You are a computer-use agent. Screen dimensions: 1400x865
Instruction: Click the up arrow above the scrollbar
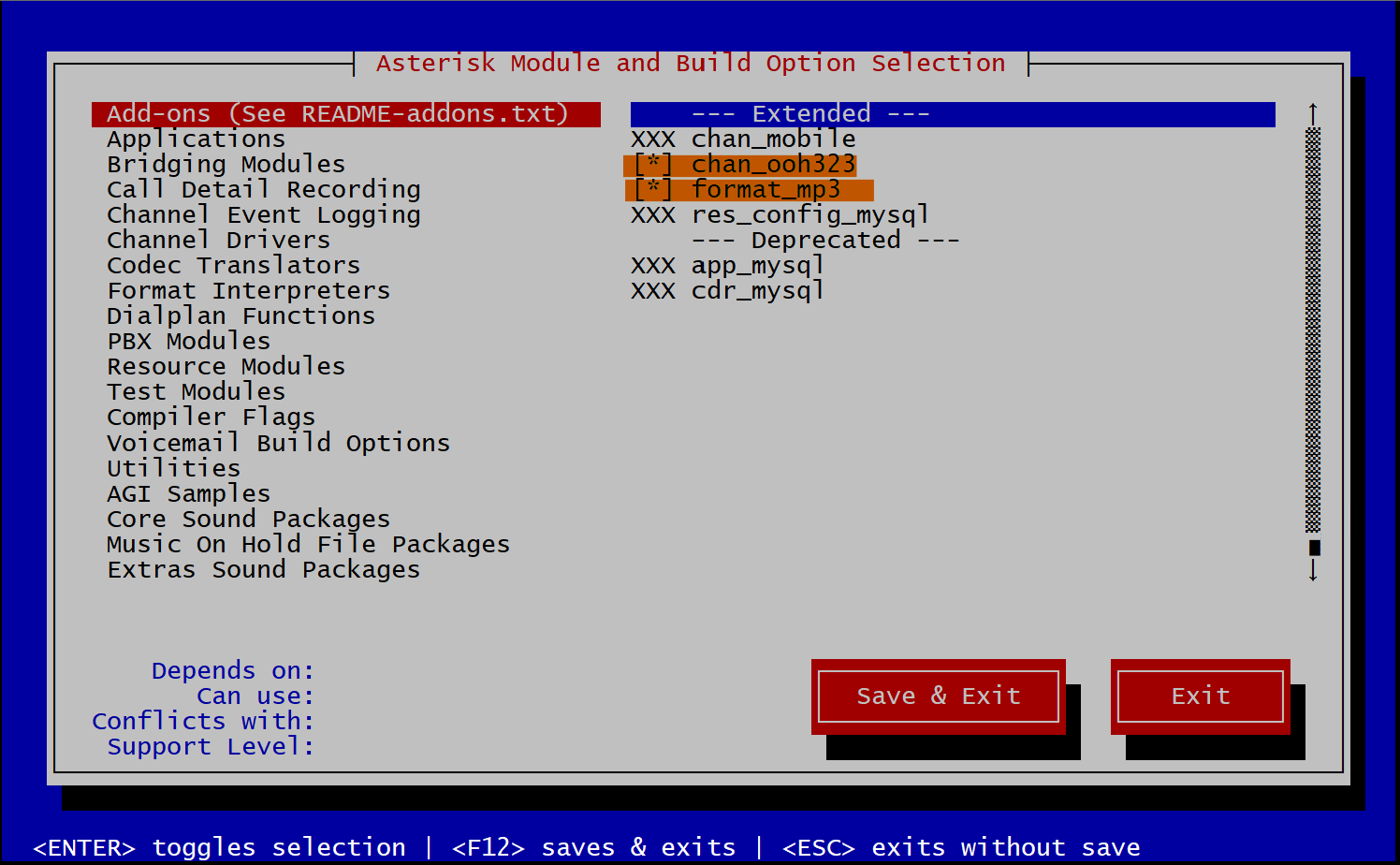[1313, 111]
